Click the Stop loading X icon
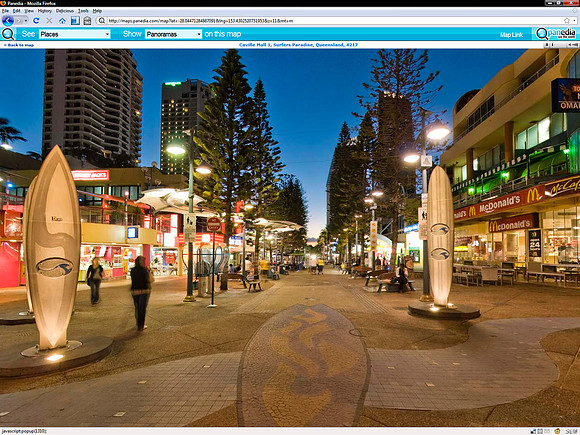This screenshot has height=435, width=580. (49, 21)
